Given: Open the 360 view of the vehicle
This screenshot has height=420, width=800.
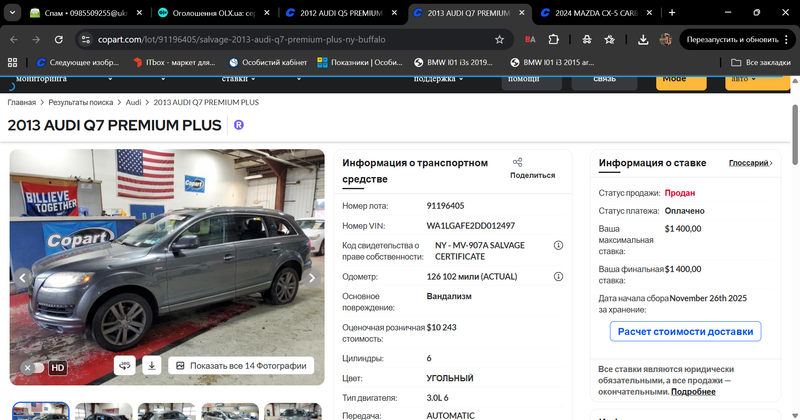Looking at the screenshot, I should (124, 365).
